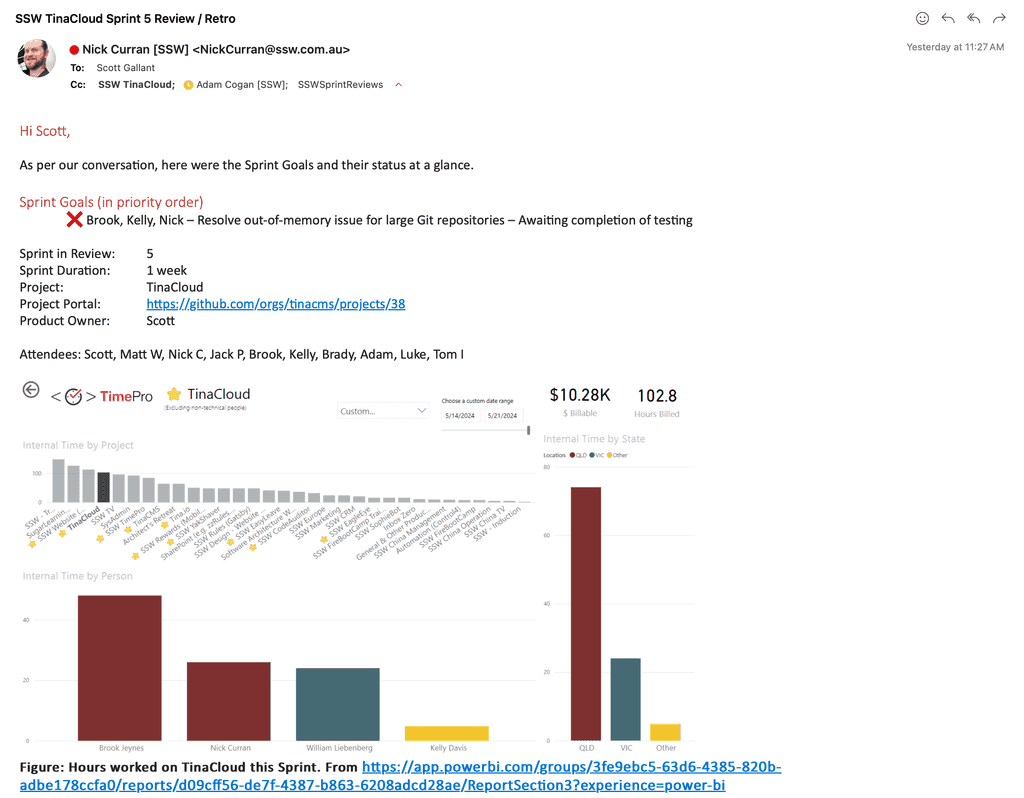Click the gold star beside TinaCloud title

(x=174, y=394)
